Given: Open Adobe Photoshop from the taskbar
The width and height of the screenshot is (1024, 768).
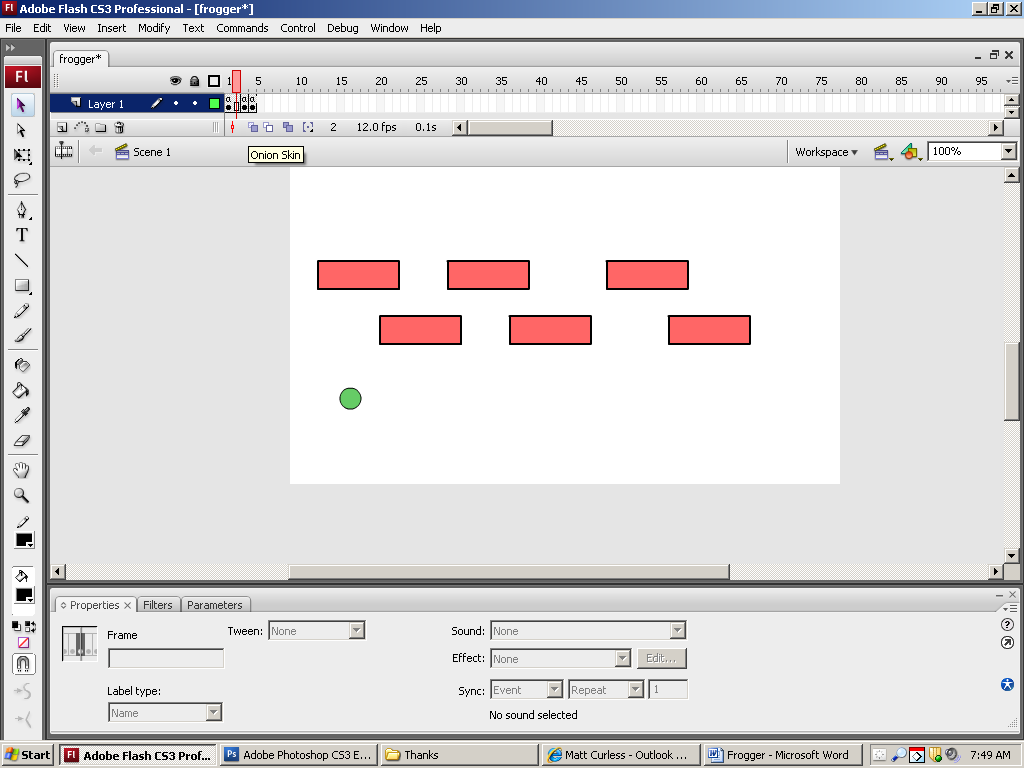Looking at the screenshot, I should pos(297,755).
